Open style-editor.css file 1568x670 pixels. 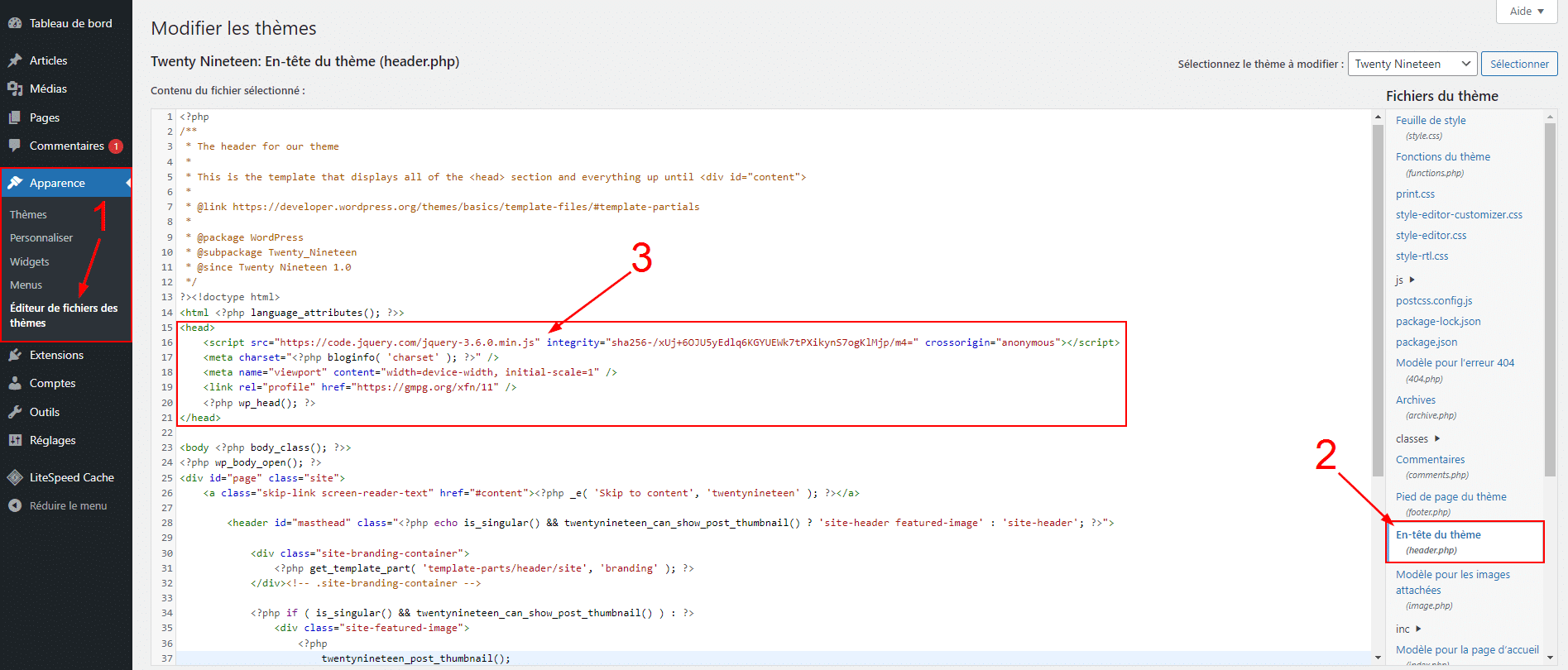pos(1431,235)
